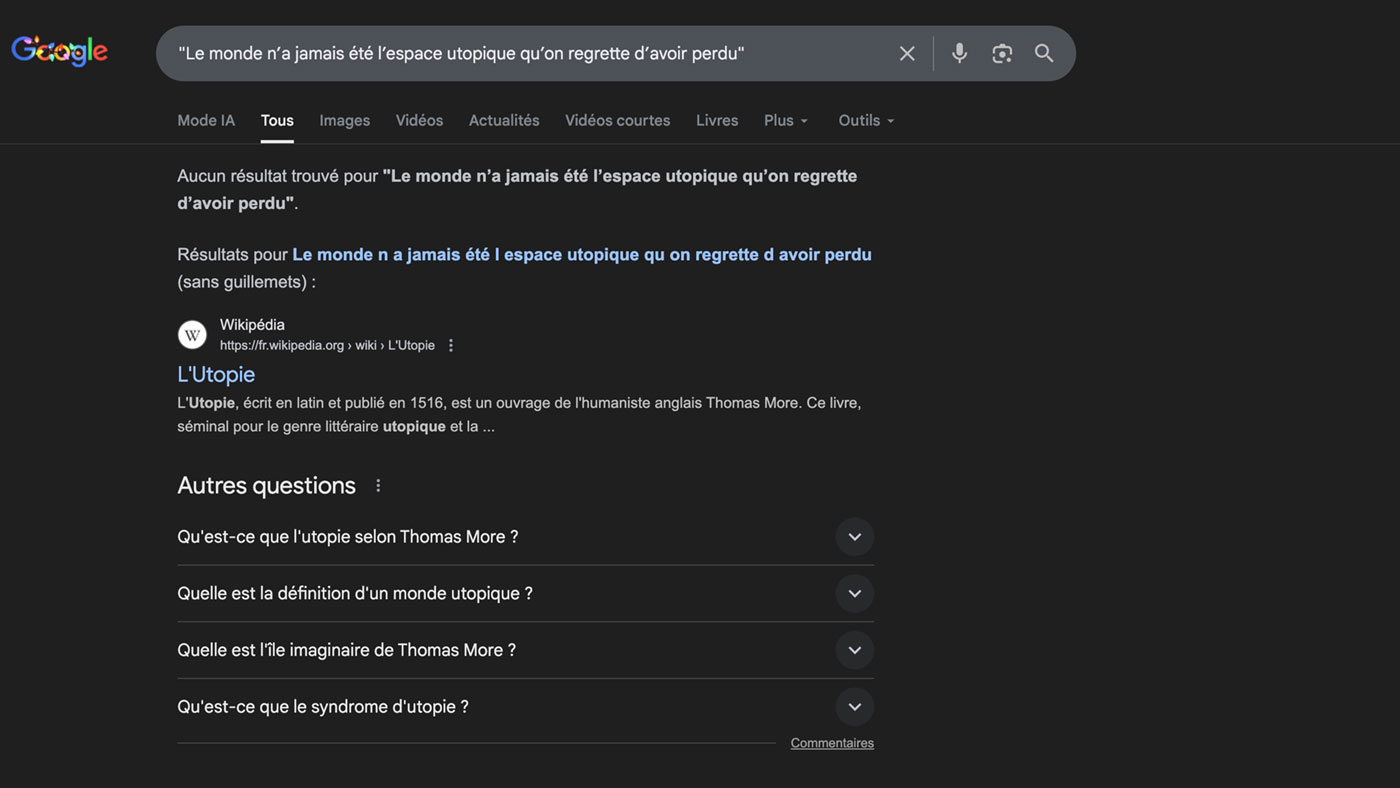Start voice search with microphone icon
Viewport: 1400px width, 788px height.
pyautogui.click(x=959, y=54)
